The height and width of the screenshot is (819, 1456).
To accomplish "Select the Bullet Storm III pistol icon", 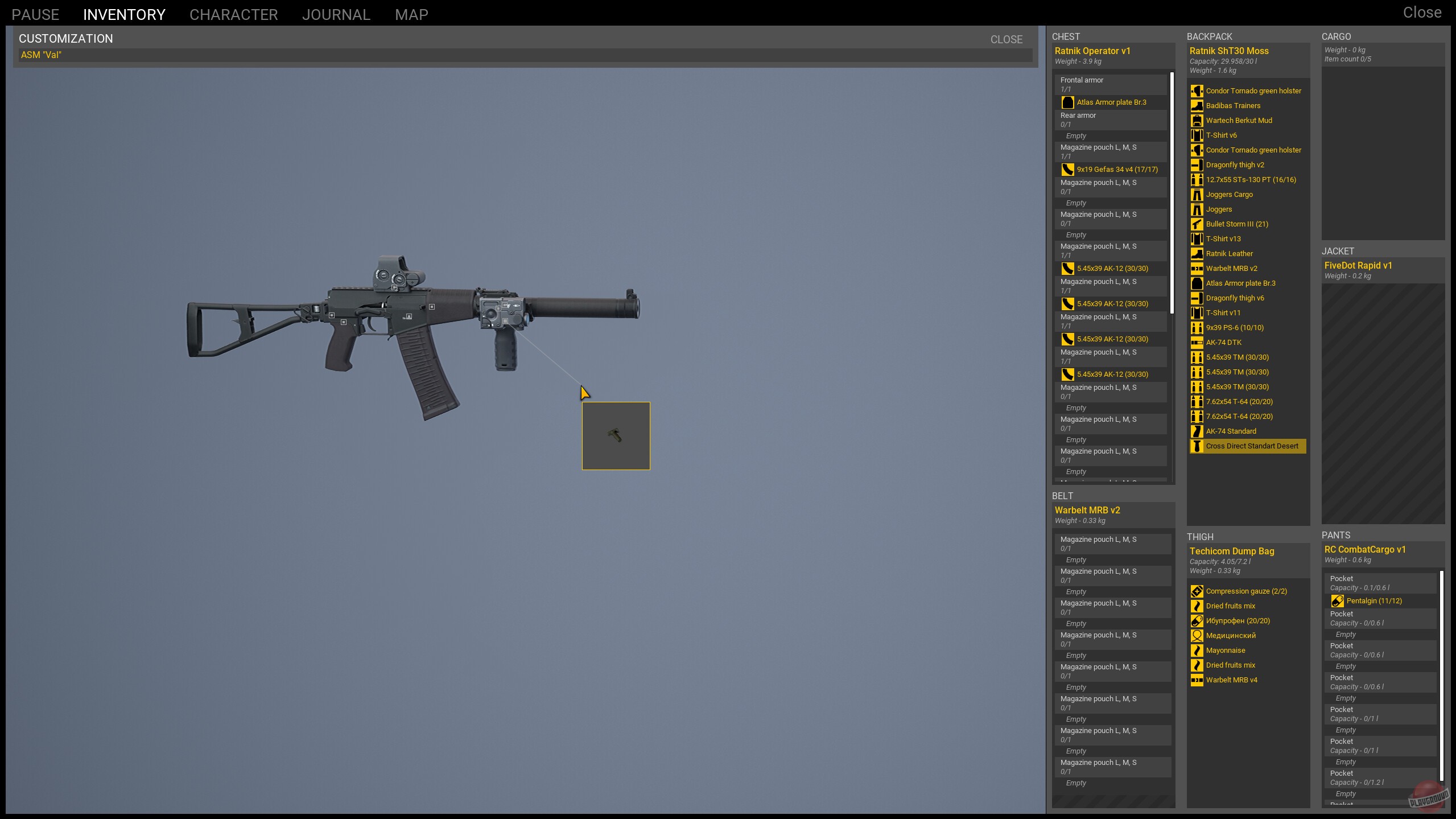I will (1197, 224).
